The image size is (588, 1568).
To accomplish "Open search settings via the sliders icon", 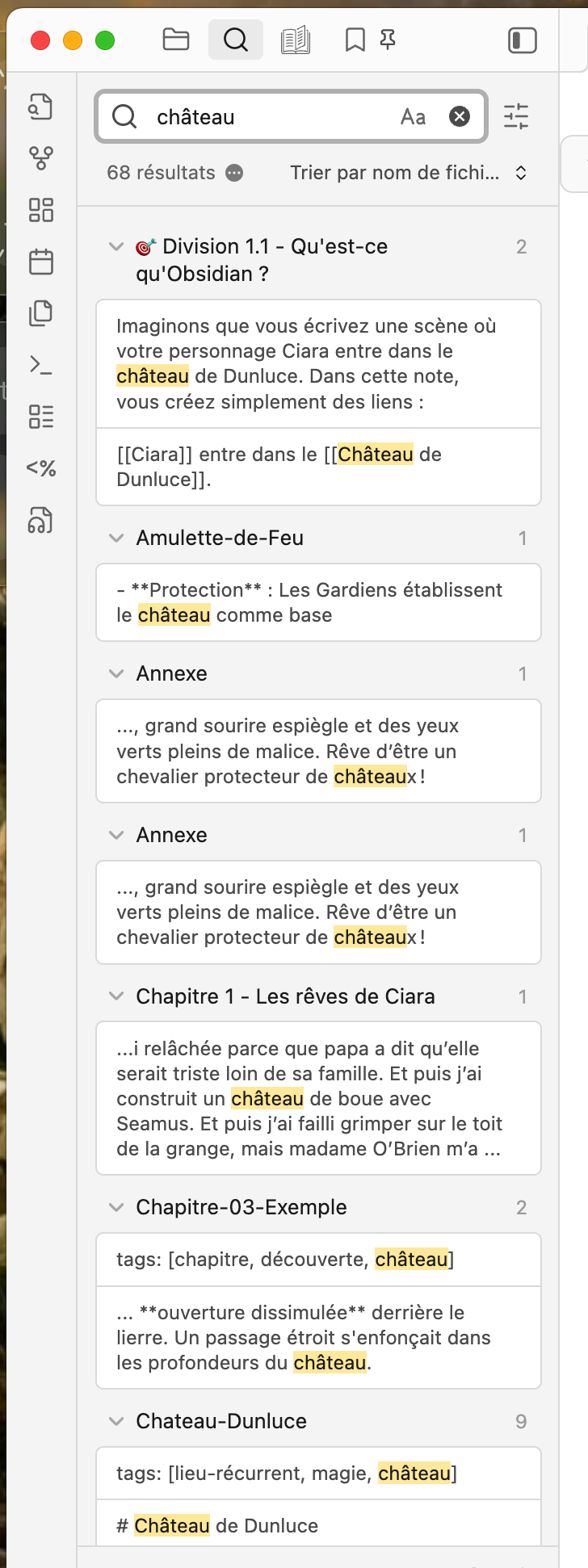I will tap(516, 116).
